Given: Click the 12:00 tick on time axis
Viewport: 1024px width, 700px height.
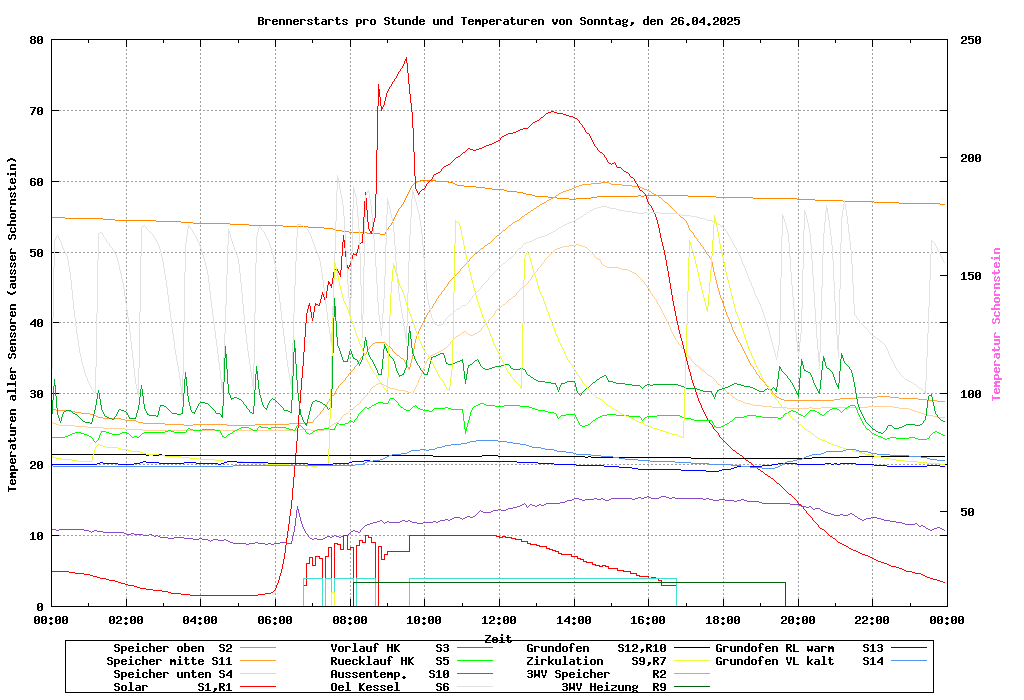Looking at the screenshot, I should click(498, 620).
